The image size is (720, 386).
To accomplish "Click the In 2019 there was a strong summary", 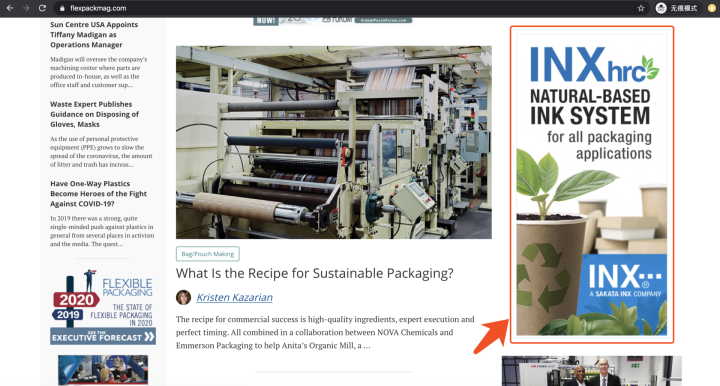I will pyautogui.click(x=102, y=231).
